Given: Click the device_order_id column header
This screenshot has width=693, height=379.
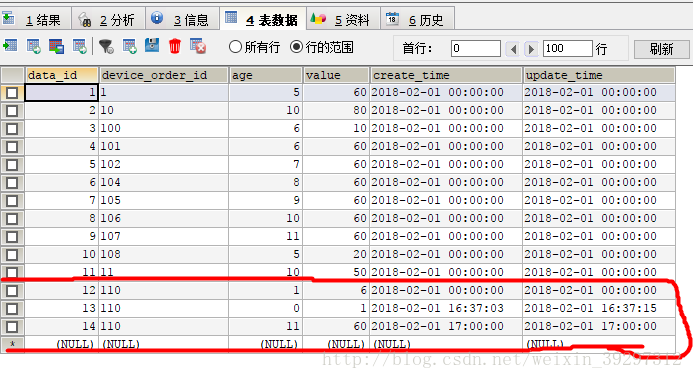Looking at the screenshot, I should point(164,75).
